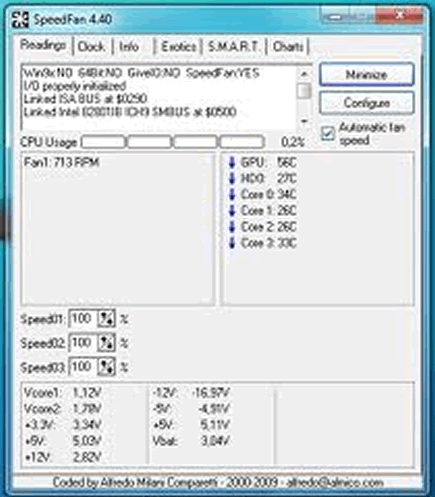Click the +12V 2.82V voltage reading
Image resolution: width=435 pixels, height=497 pixels.
pos(62,457)
